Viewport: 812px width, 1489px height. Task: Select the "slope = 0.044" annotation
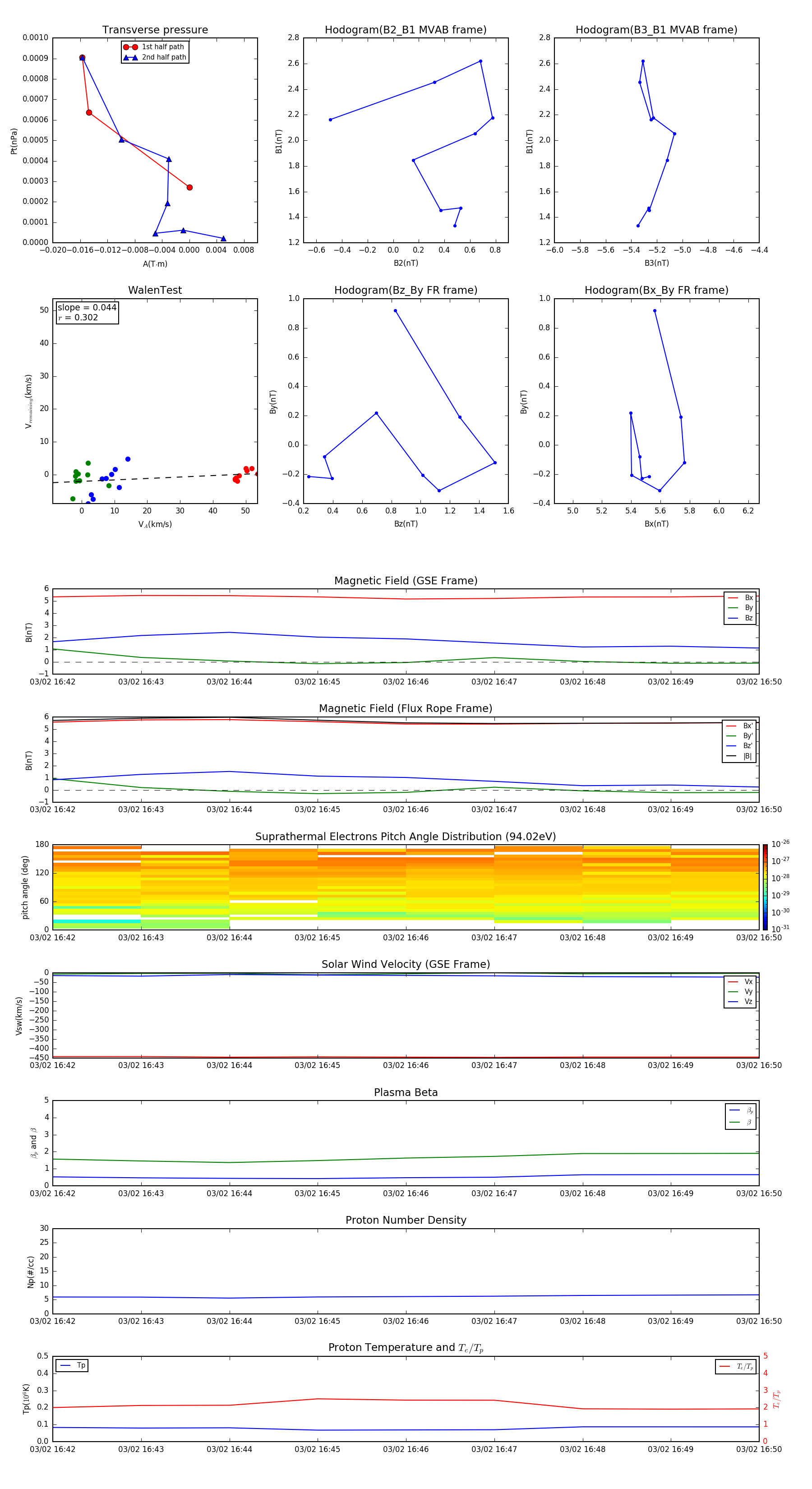pos(87,308)
